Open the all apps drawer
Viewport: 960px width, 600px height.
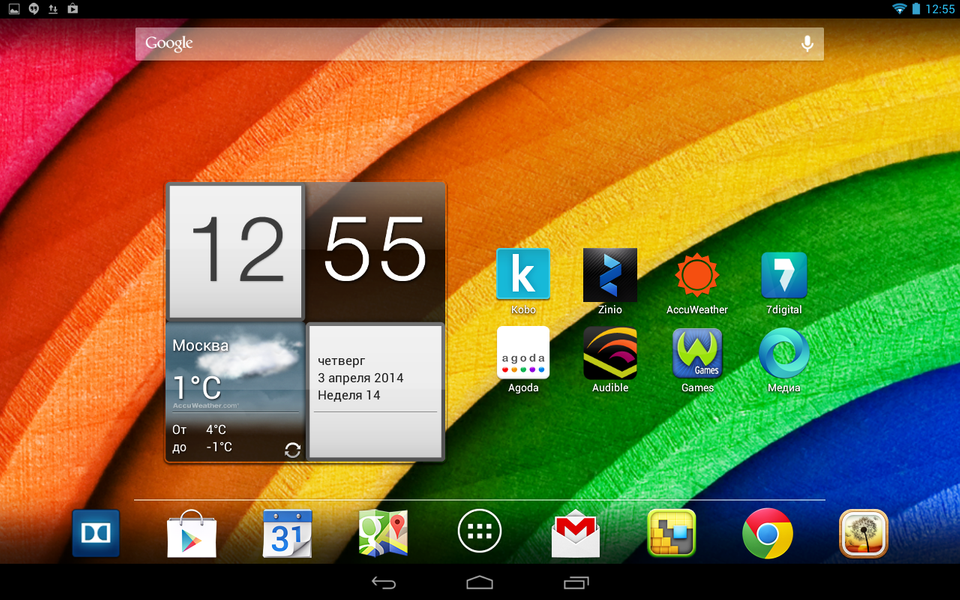coord(480,533)
